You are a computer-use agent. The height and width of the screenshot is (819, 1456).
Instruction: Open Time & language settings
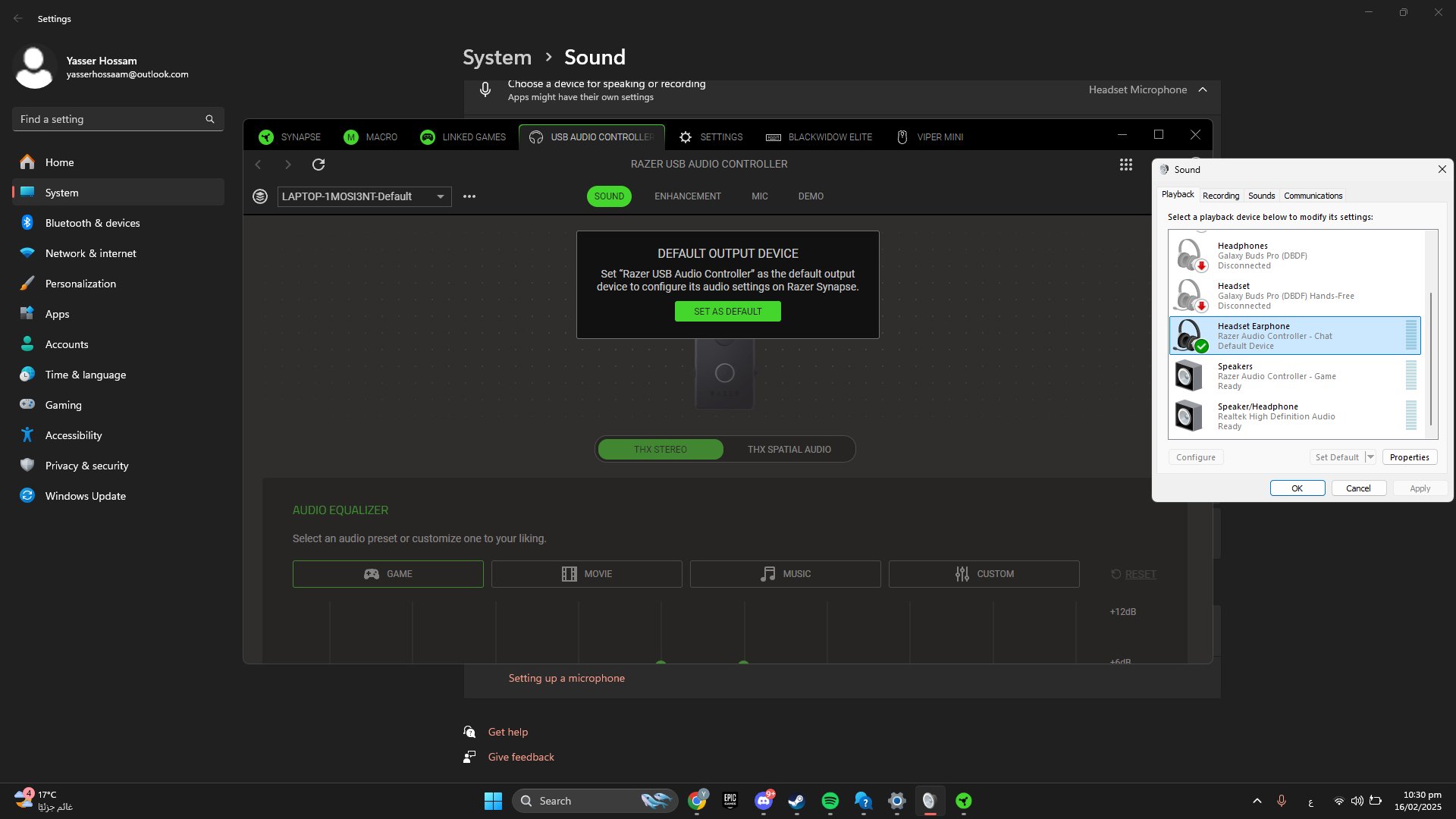[118, 375]
